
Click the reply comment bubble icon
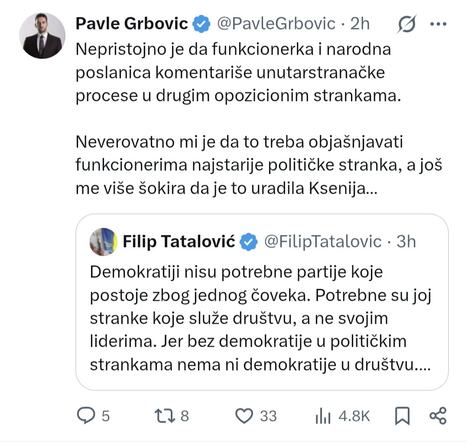pos(86,416)
